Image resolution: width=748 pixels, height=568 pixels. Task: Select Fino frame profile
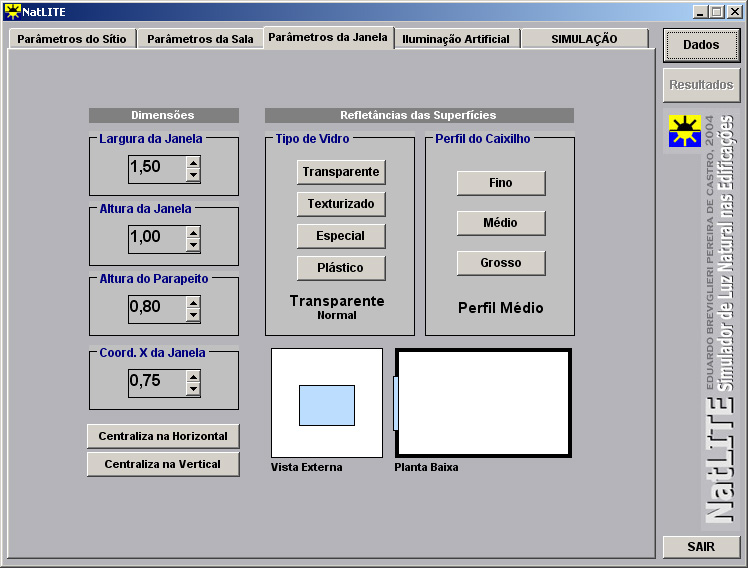(x=501, y=183)
